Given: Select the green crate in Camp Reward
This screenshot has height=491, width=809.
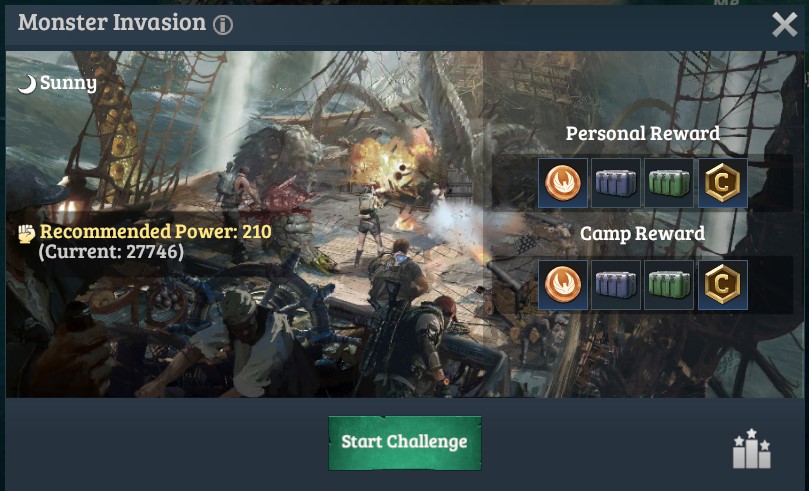Looking at the screenshot, I should click(x=669, y=285).
